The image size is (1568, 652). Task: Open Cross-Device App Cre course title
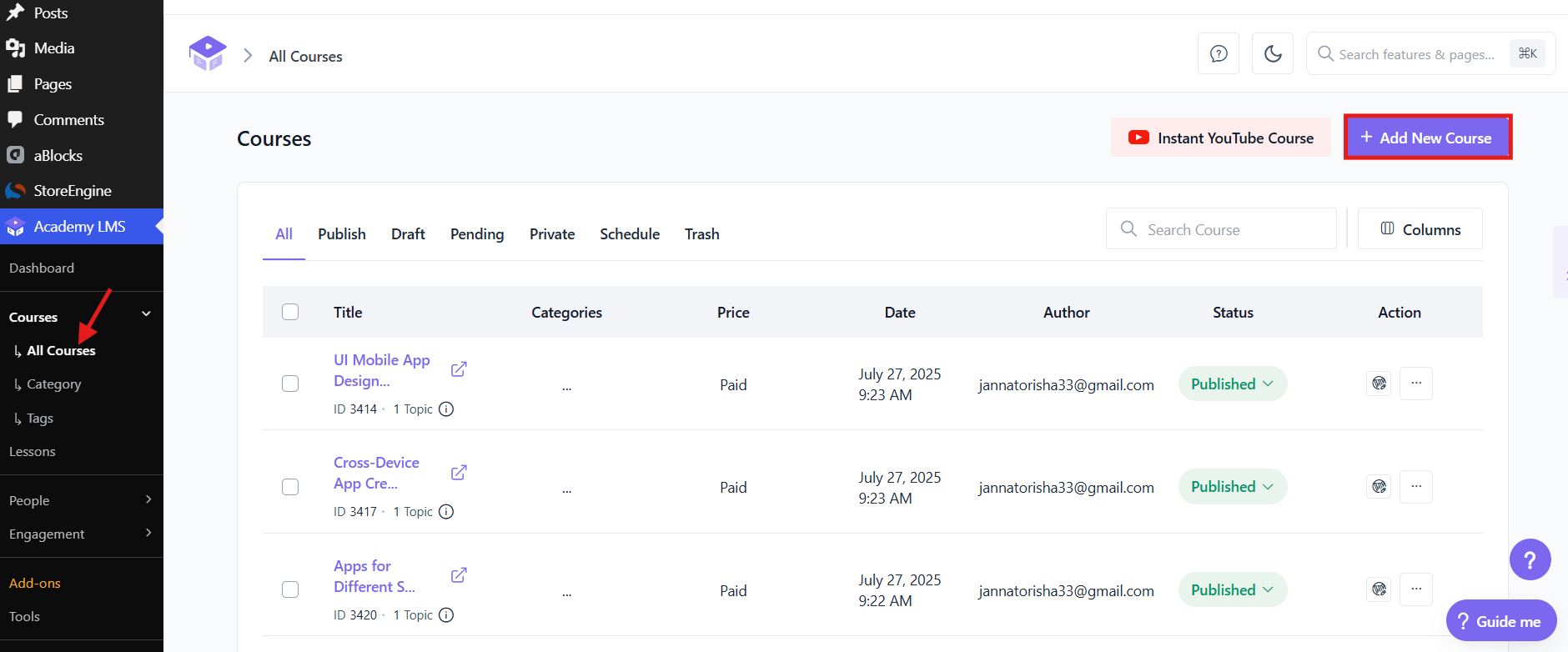(x=376, y=473)
